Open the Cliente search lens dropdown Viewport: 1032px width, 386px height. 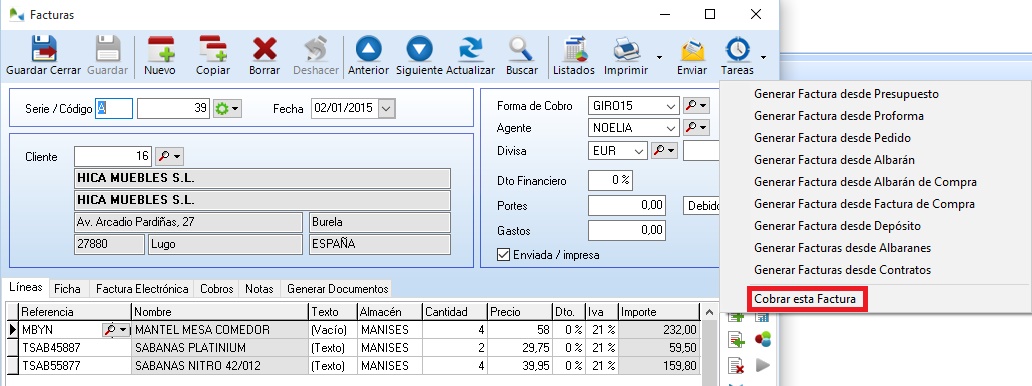pos(169,156)
